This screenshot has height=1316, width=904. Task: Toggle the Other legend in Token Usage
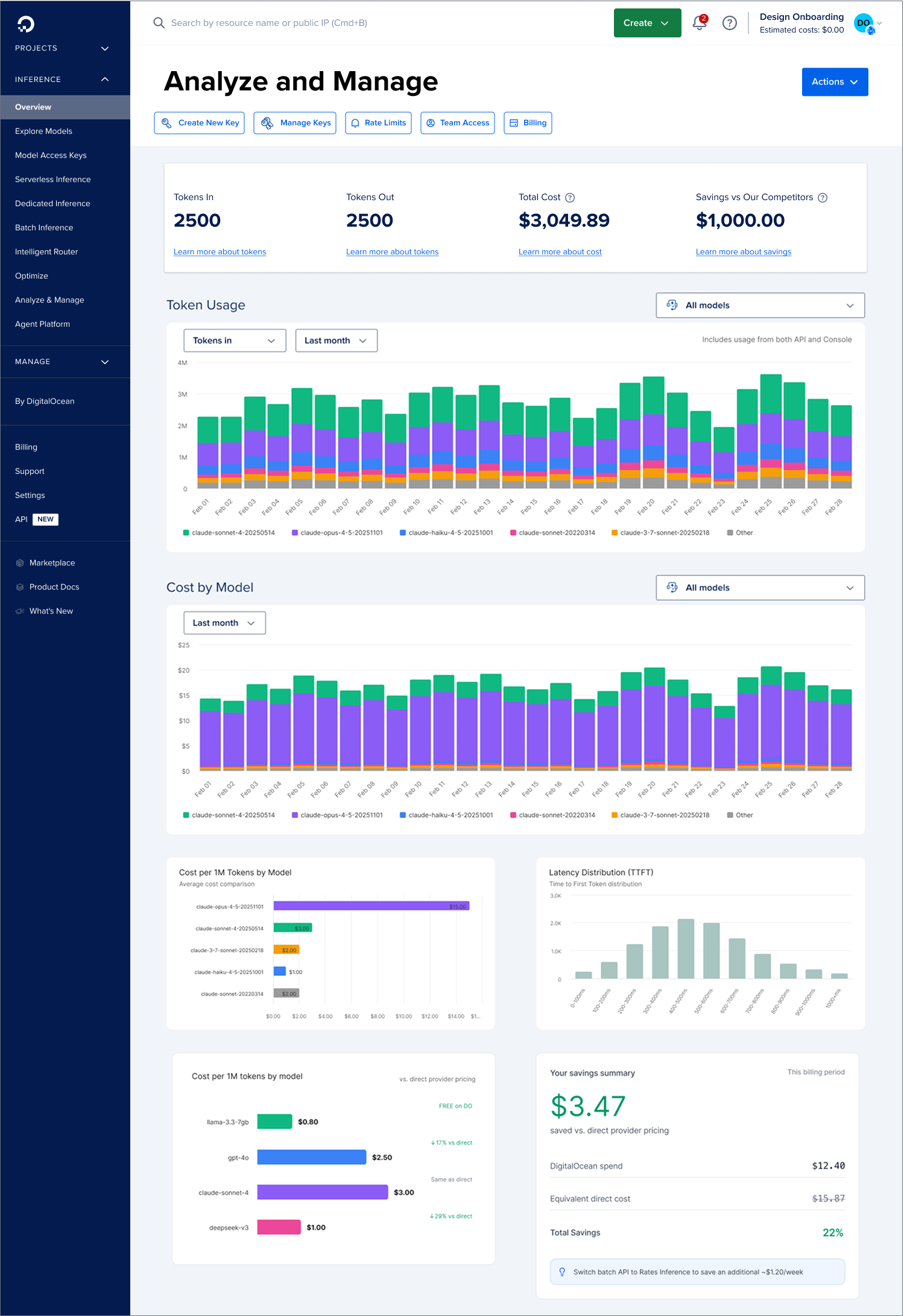[x=740, y=533]
